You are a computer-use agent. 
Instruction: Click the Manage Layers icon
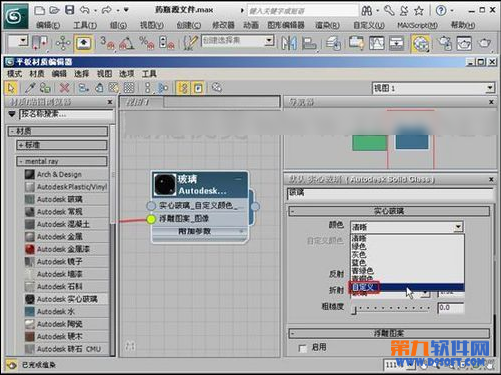coord(333,43)
